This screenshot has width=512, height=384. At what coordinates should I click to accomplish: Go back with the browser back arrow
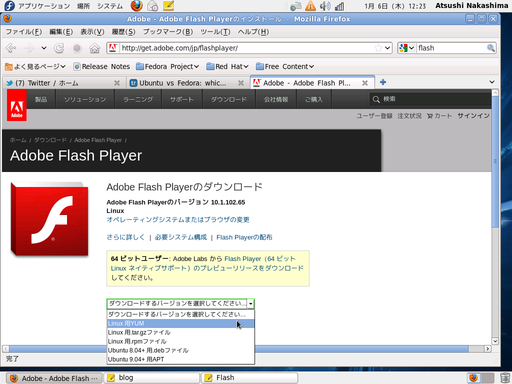click(x=11, y=48)
